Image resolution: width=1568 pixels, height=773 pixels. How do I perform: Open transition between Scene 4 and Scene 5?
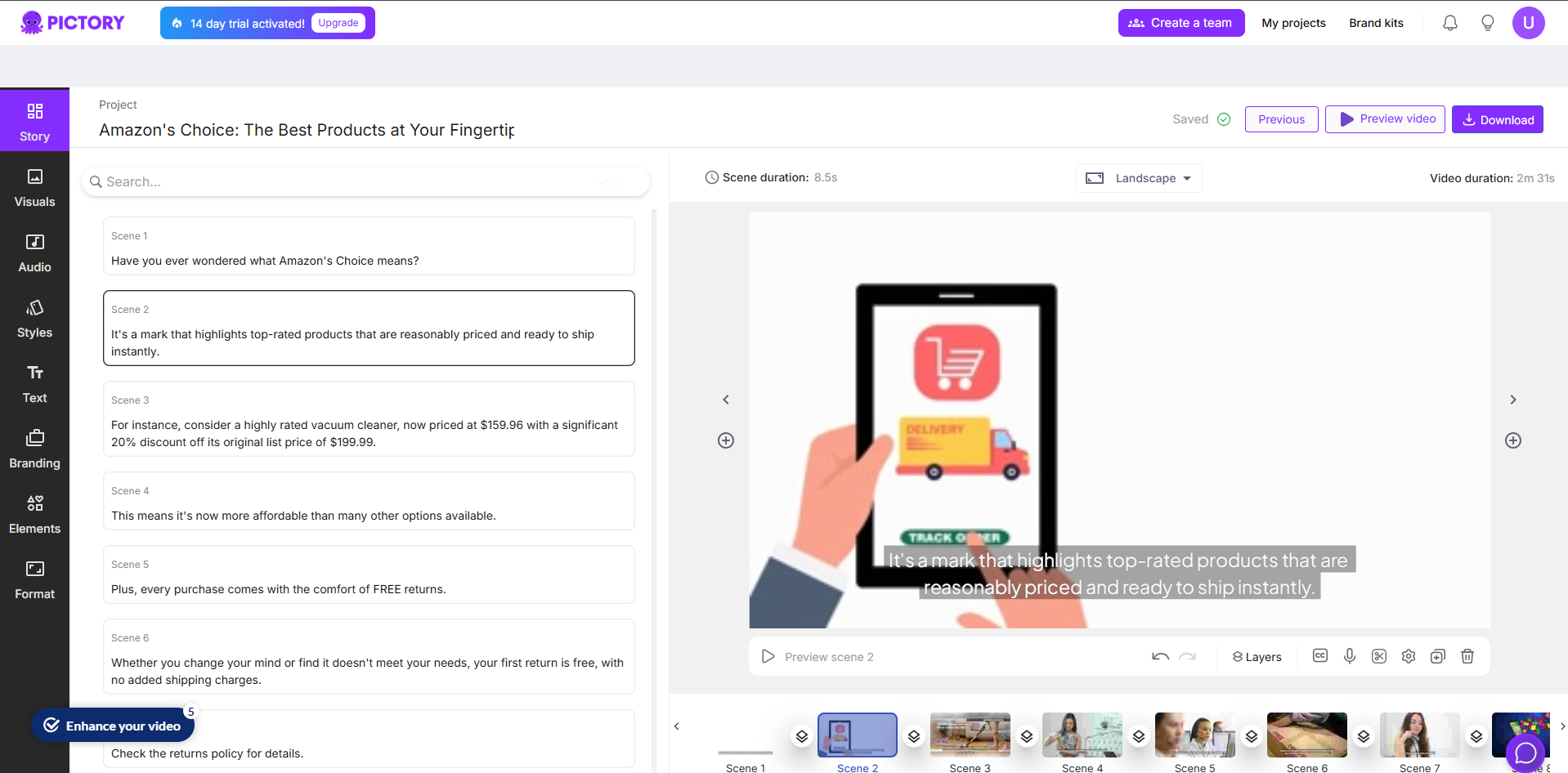1139,736
